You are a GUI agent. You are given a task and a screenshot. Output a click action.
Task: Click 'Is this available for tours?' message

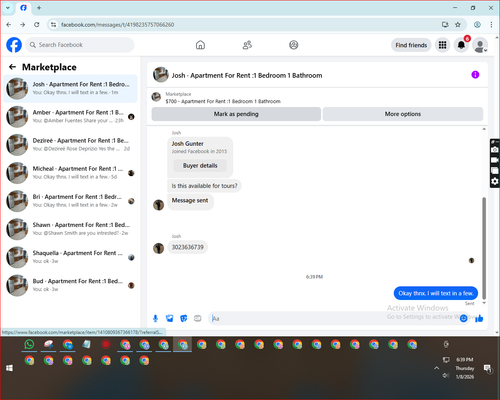pyautogui.click(x=204, y=186)
